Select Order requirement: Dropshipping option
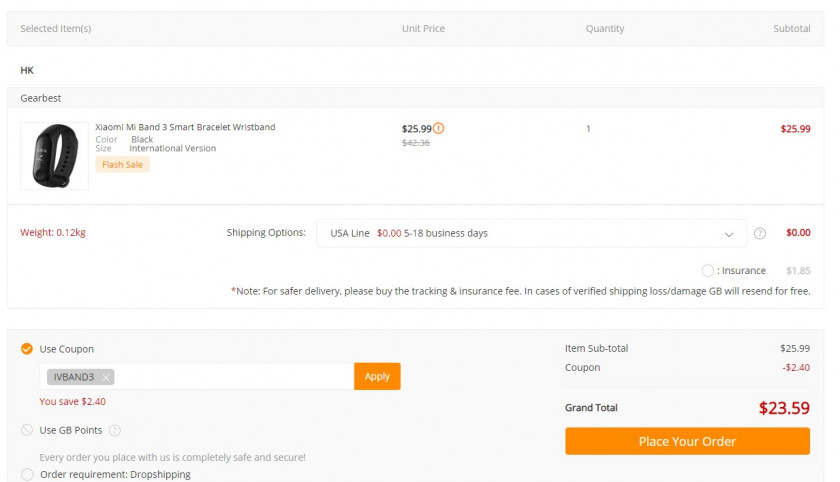Screen dimensions: 840x482 27,474
